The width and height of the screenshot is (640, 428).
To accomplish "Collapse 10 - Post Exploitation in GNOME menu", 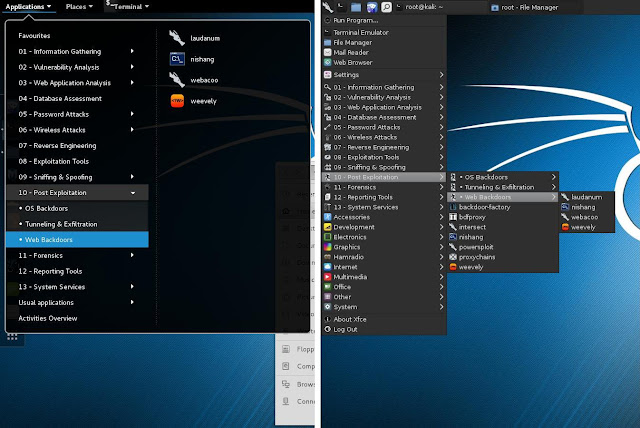I will click(77, 193).
